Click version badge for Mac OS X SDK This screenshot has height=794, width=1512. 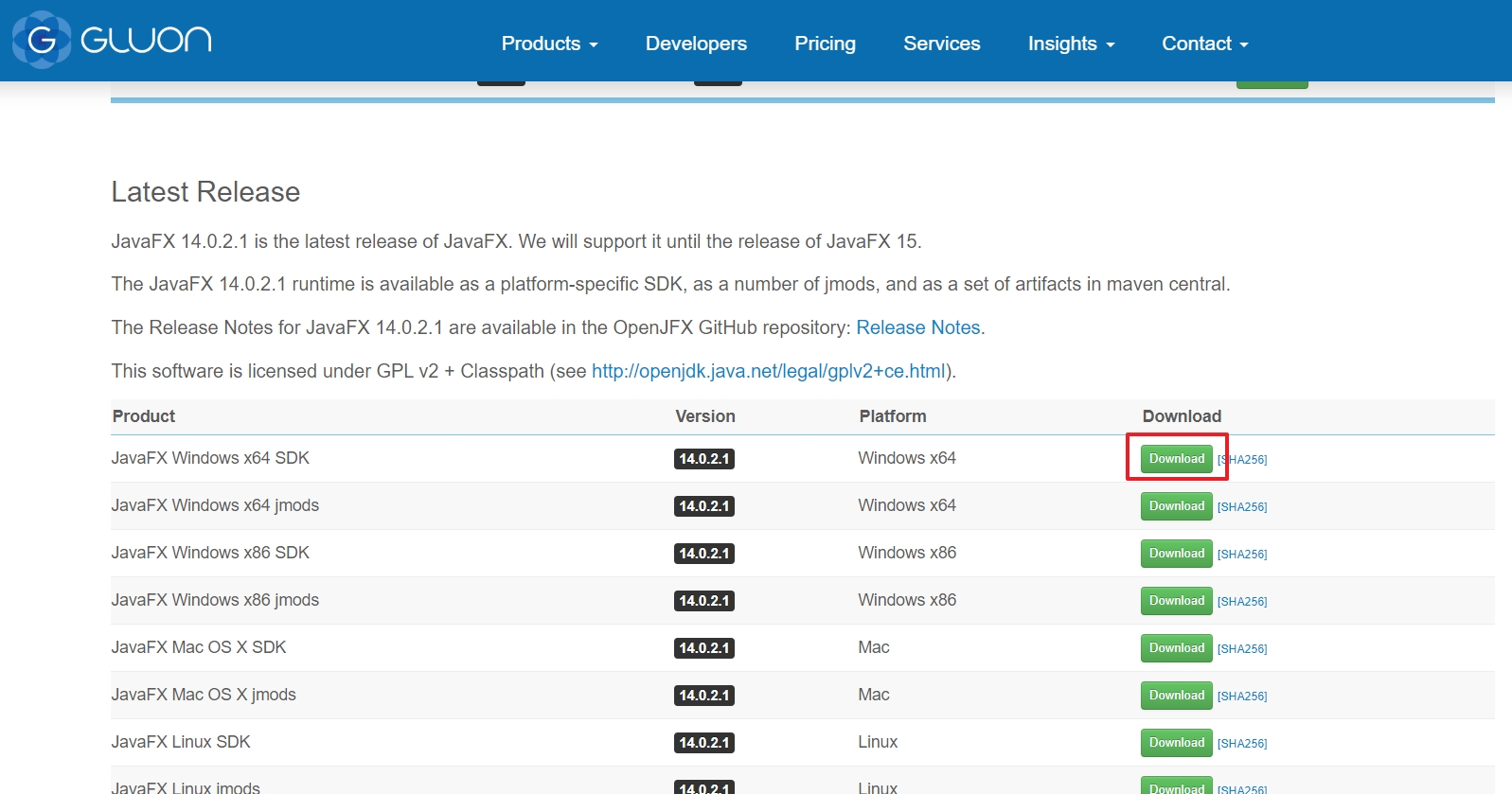click(x=704, y=648)
